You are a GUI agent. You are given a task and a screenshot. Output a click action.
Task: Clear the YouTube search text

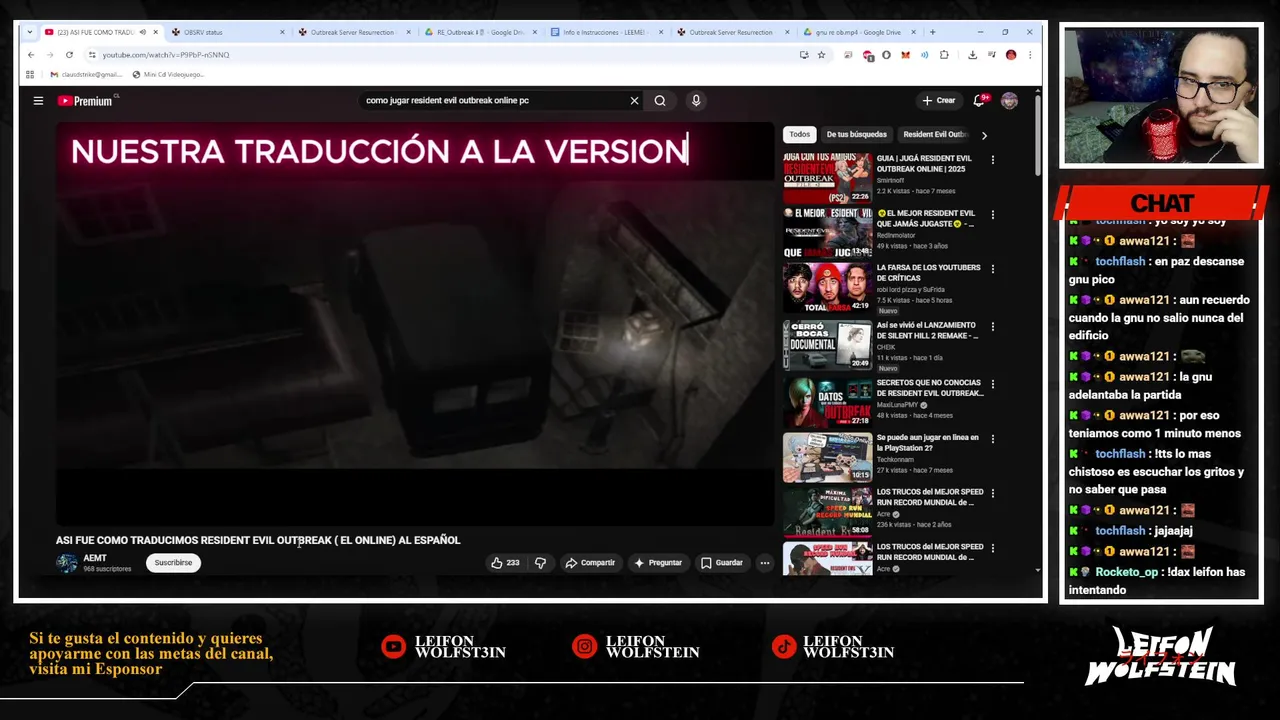[634, 100]
